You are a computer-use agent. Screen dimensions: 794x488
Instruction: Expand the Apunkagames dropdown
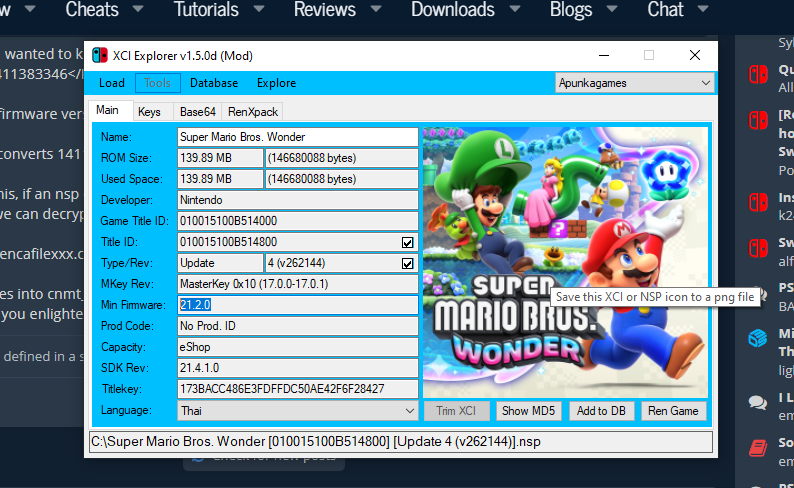[634, 83]
